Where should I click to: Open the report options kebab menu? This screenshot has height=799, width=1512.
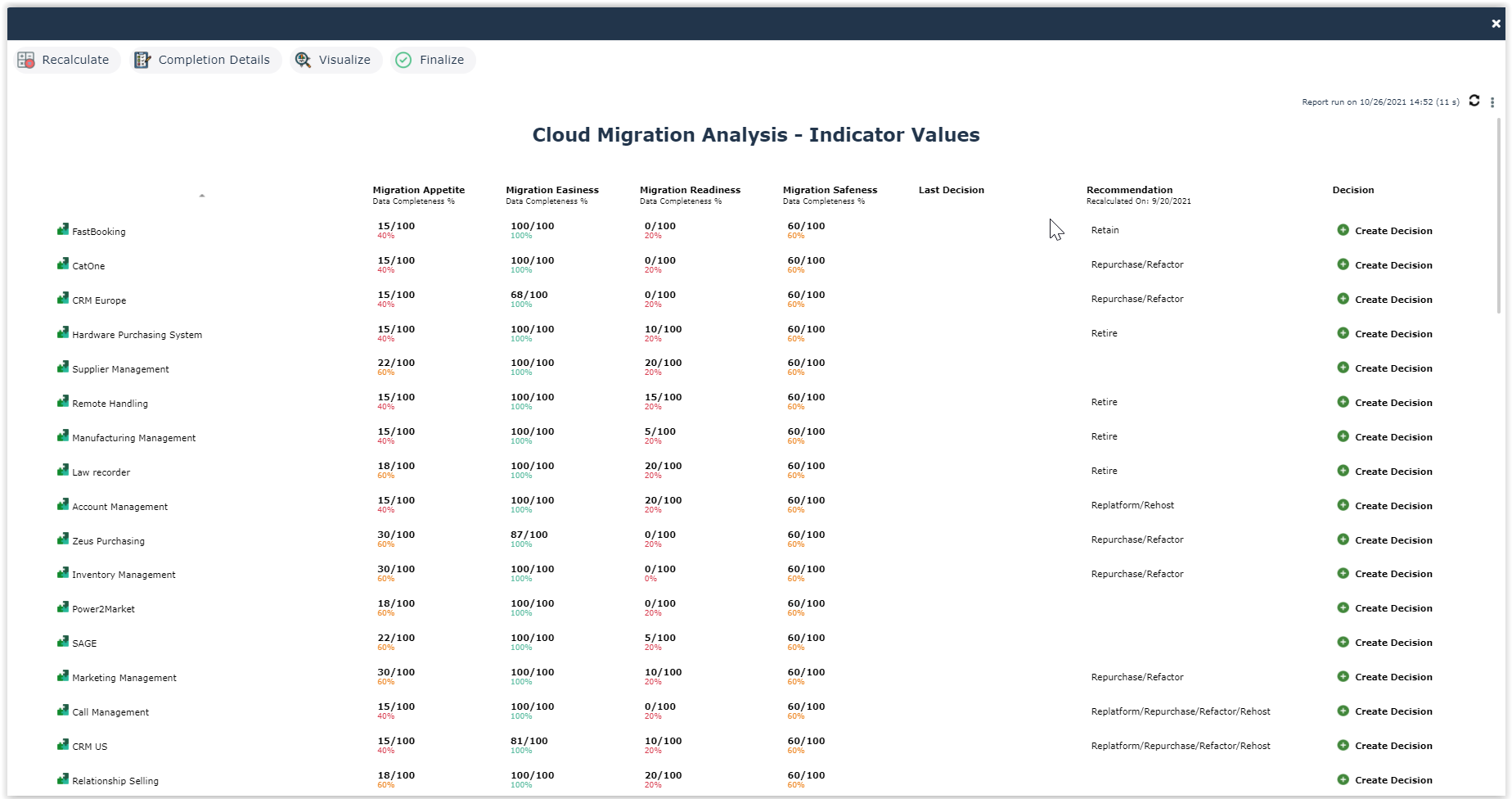(1492, 102)
